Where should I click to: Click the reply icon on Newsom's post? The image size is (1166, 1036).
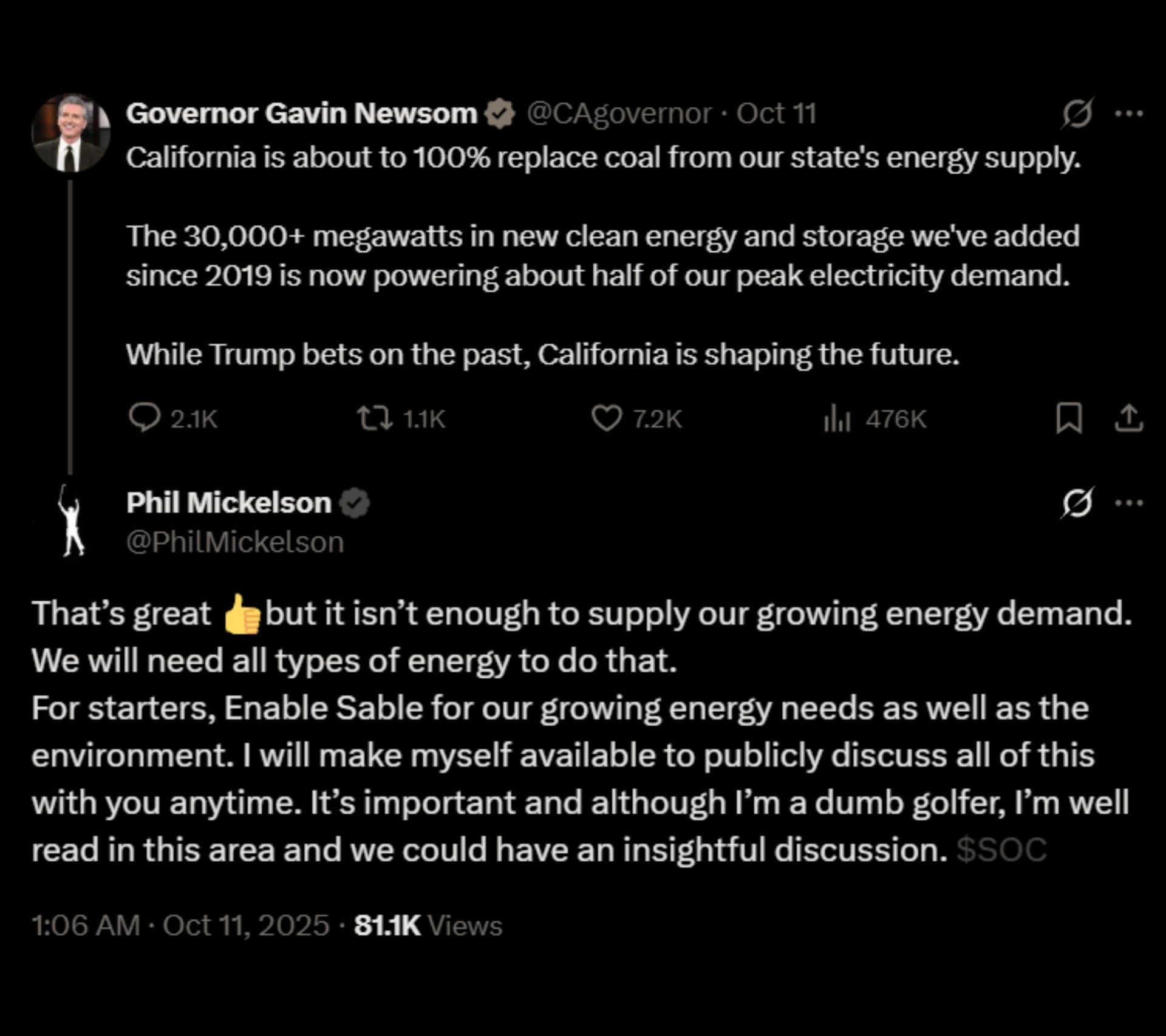tap(145, 418)
